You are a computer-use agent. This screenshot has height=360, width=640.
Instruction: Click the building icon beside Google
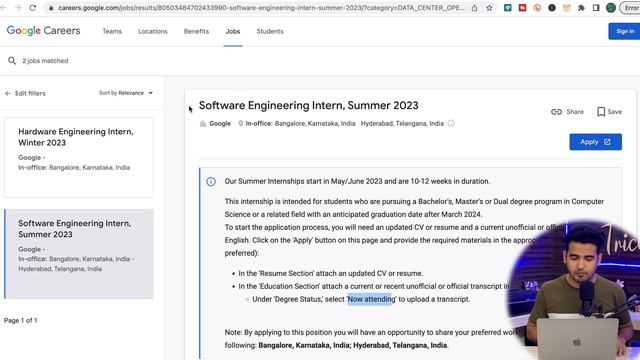point(203,124)
